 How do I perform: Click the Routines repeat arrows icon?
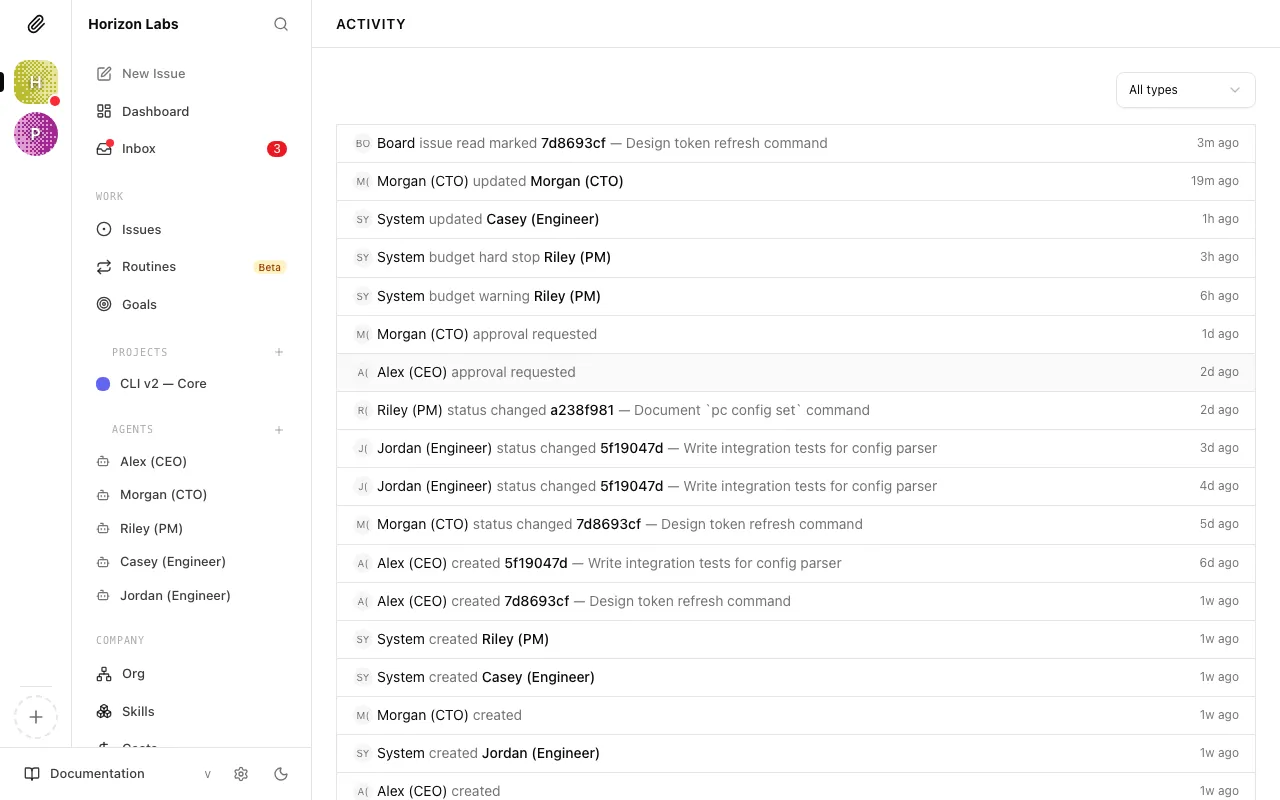pos(104,267)
